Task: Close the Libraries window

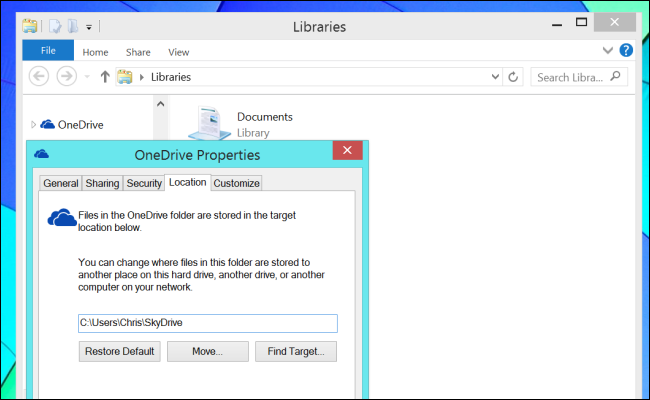Action: pos(614,22)
